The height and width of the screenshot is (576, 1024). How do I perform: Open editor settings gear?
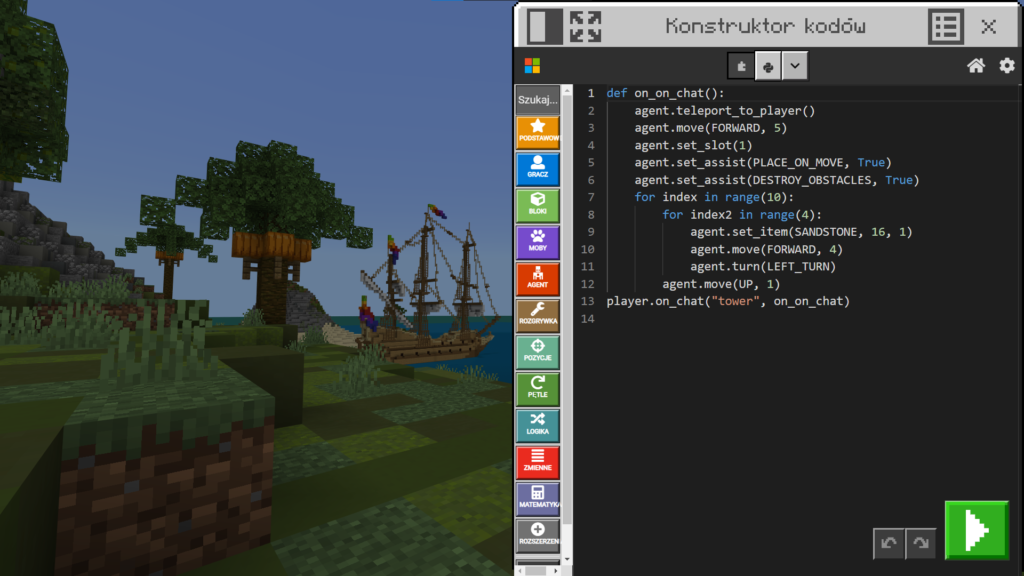pyautogui.click(x=1006, y=65)
